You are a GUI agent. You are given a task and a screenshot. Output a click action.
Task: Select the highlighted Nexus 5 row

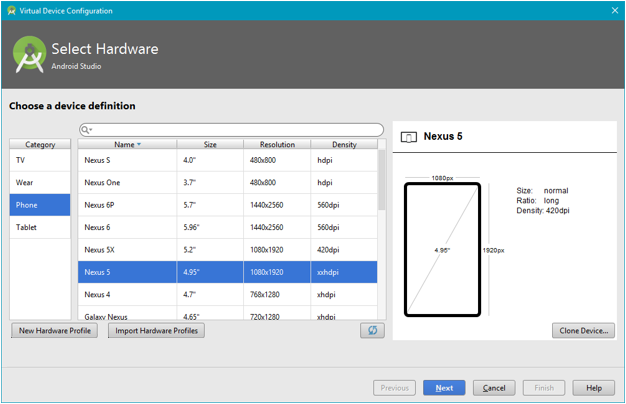pos(228,272)
